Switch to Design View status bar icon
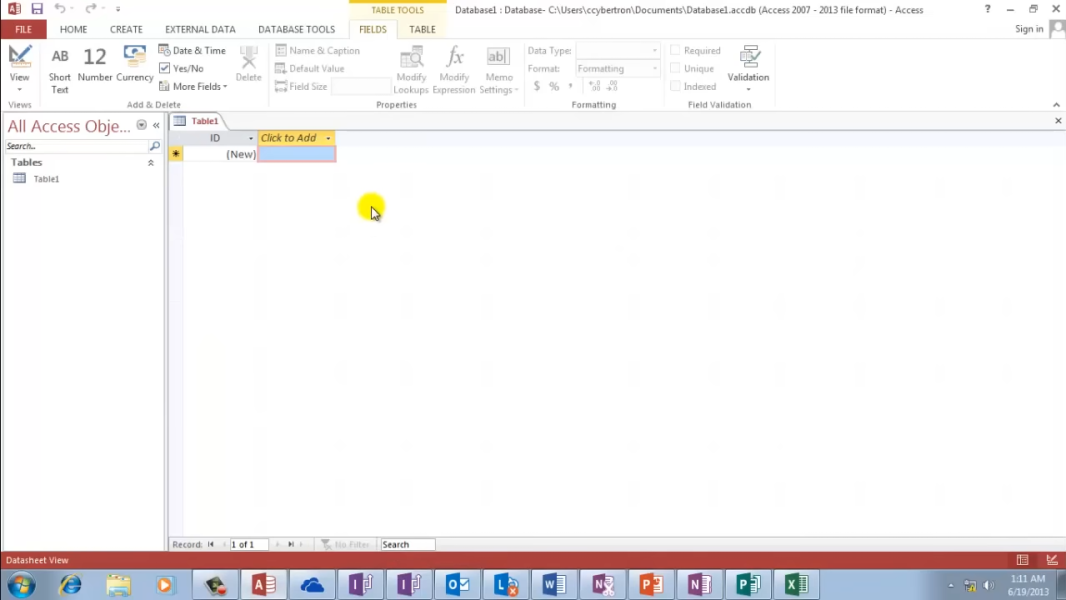Image resolution: width=1066 pixels, height=600 pixels. [1052, 560]
